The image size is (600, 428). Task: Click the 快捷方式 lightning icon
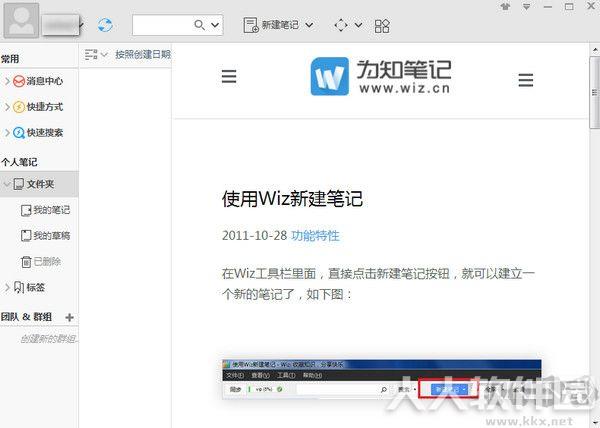click(x=19, y=107)
